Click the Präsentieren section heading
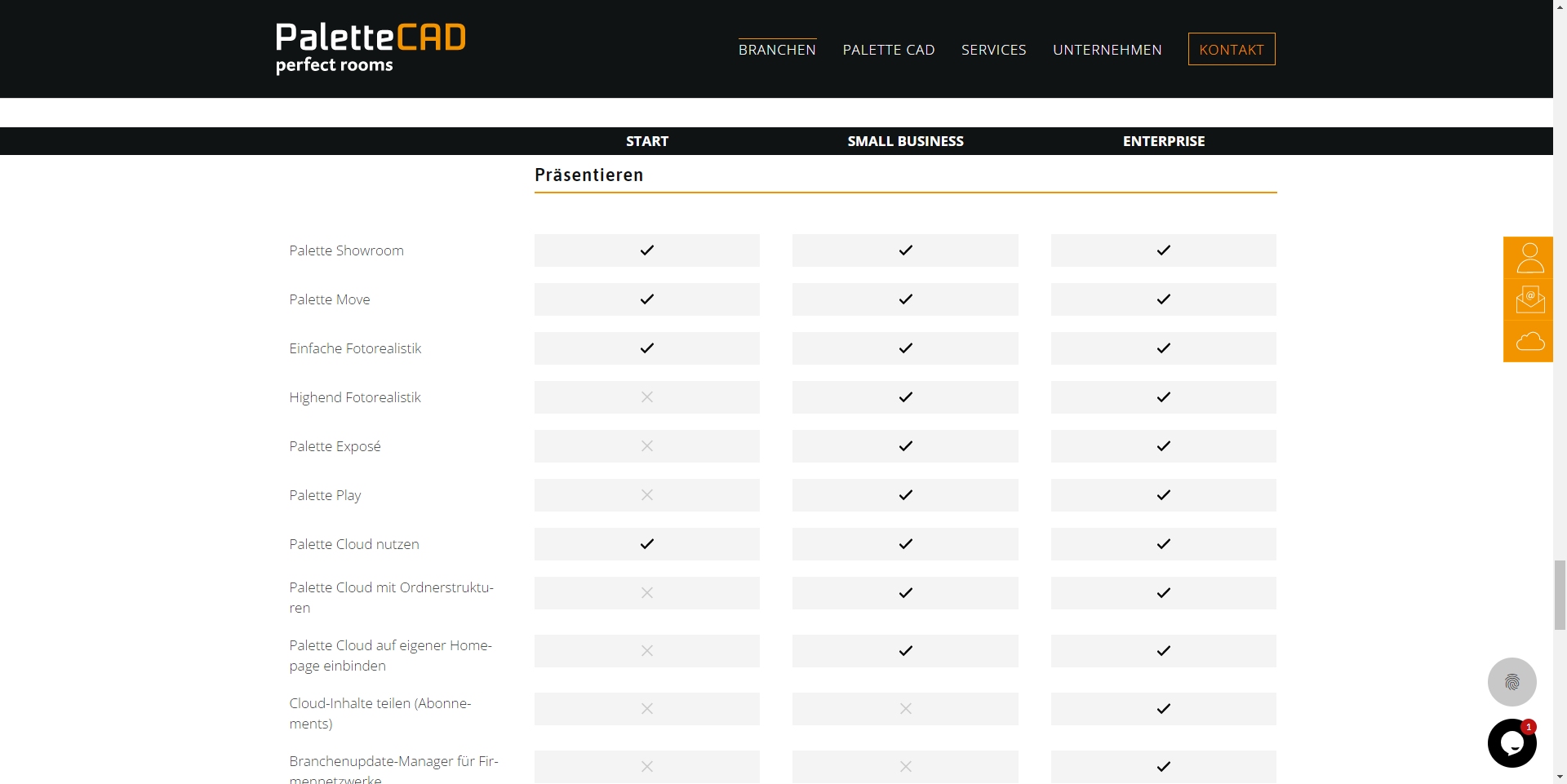 (588, 175)
